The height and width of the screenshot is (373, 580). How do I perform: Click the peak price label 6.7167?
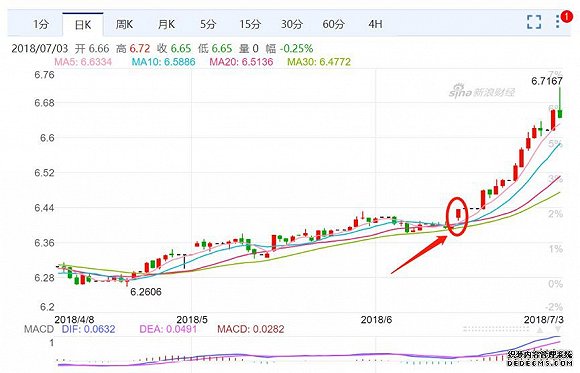click(547, 81)
